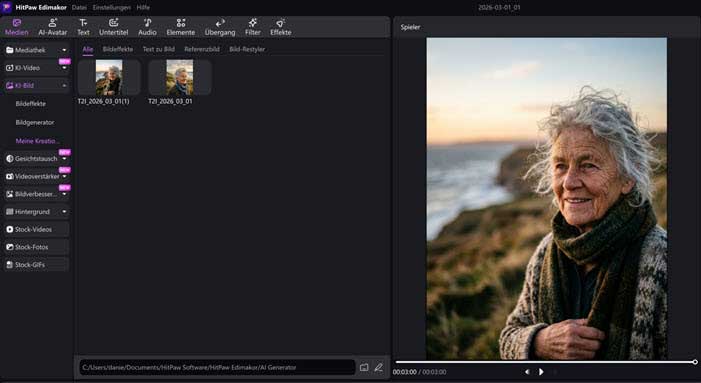Open the Hilfe menu
The width and height of the screenshot is (701, 383).
tap(143, 8)
